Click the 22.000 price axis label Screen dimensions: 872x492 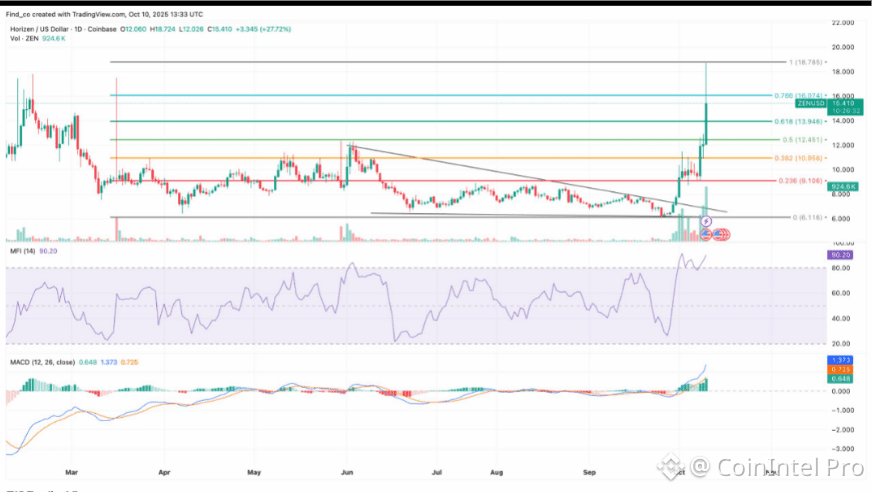pos(843,23)
